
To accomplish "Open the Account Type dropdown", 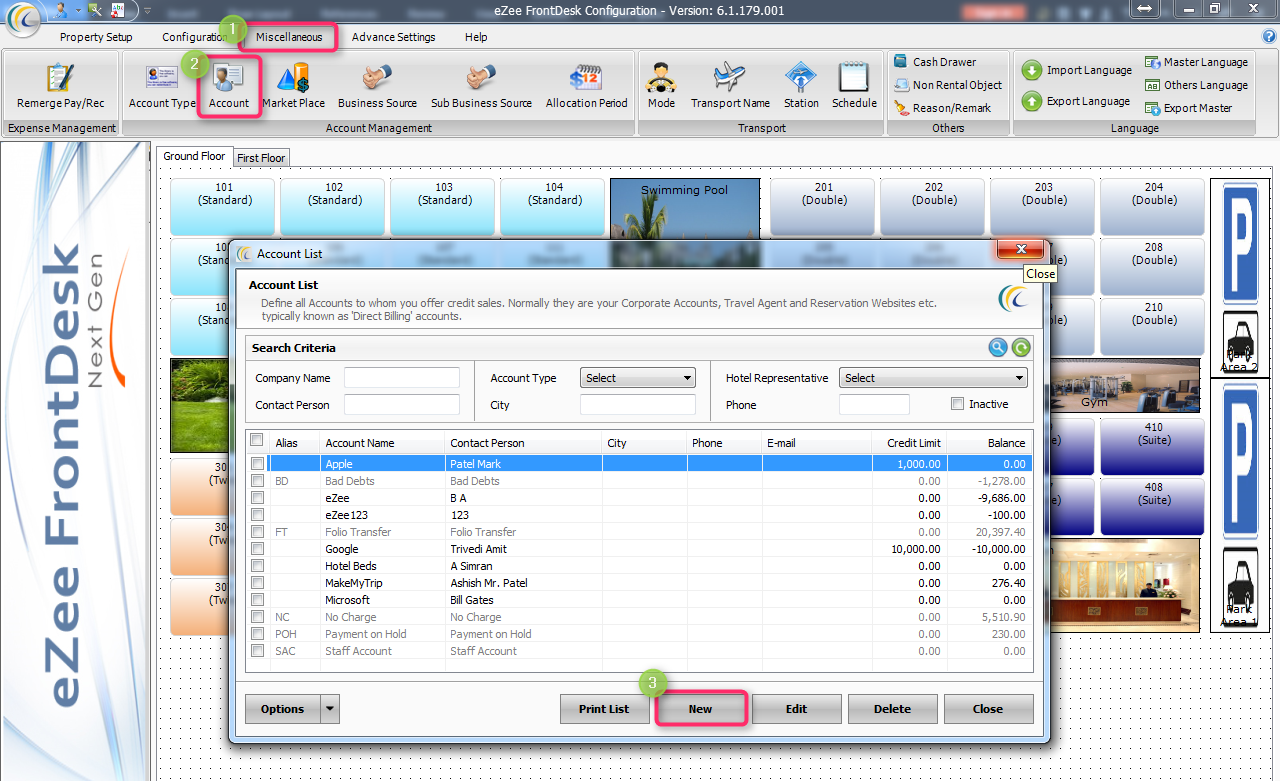I will pos(637,378).
